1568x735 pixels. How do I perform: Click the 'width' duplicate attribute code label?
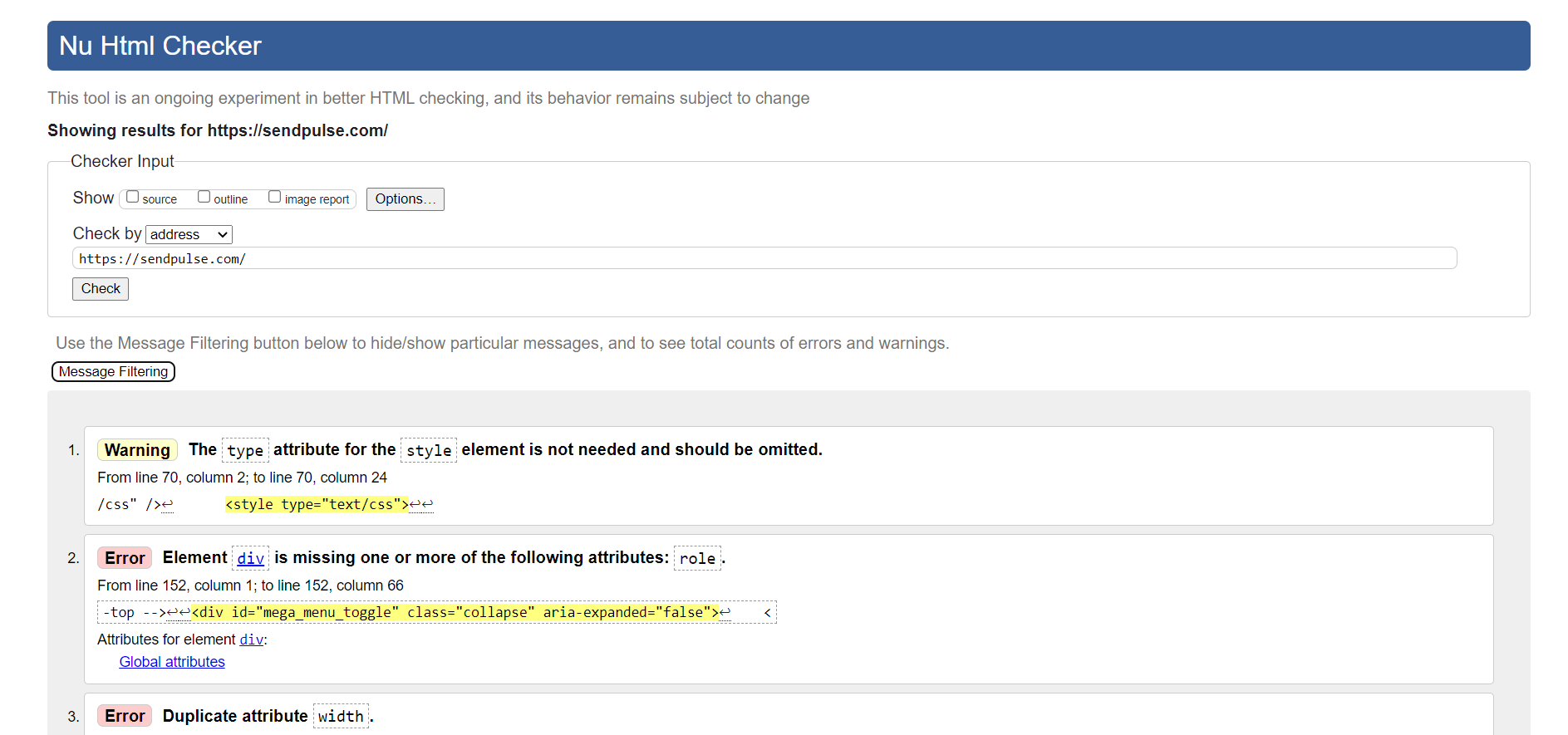coord(341,716)
